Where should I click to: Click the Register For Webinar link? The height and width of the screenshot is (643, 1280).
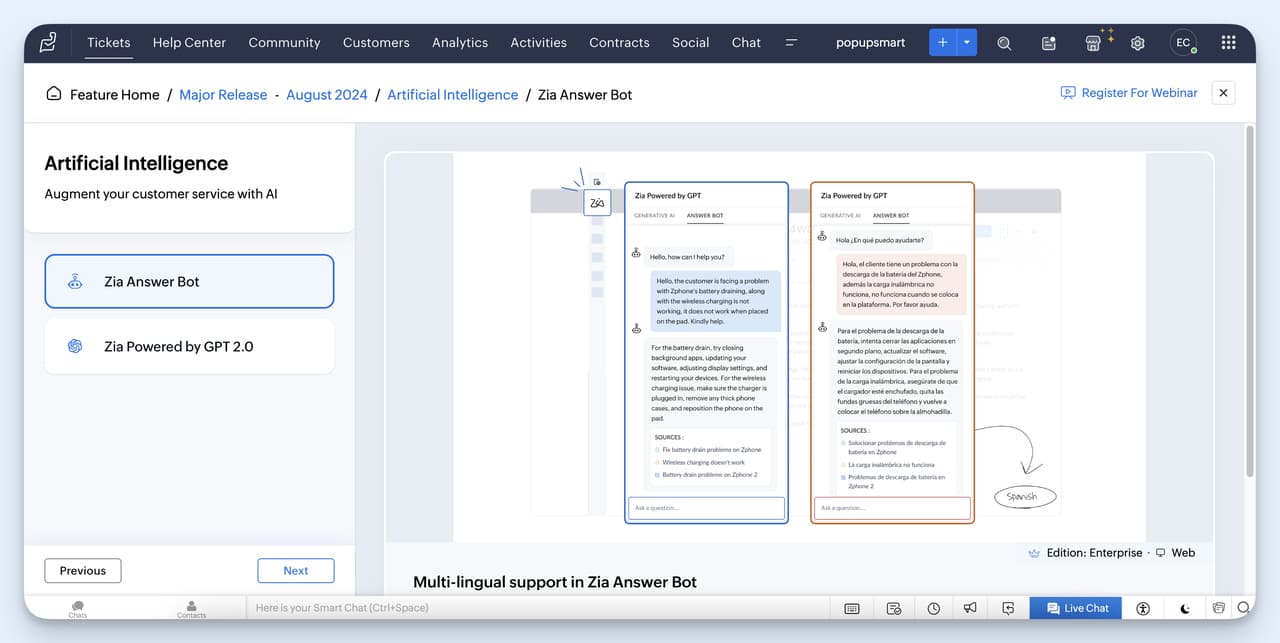pos(1139,93)
